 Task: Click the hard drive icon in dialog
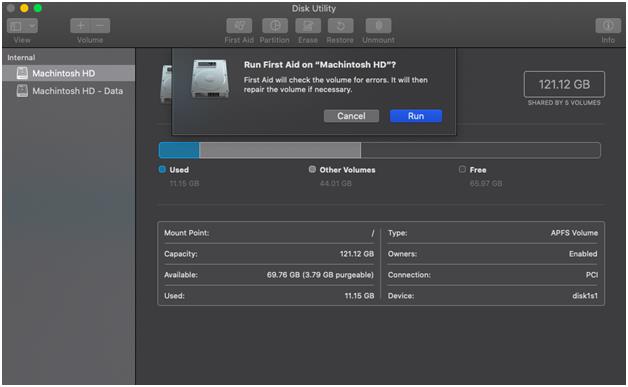[x=210, y=79]
